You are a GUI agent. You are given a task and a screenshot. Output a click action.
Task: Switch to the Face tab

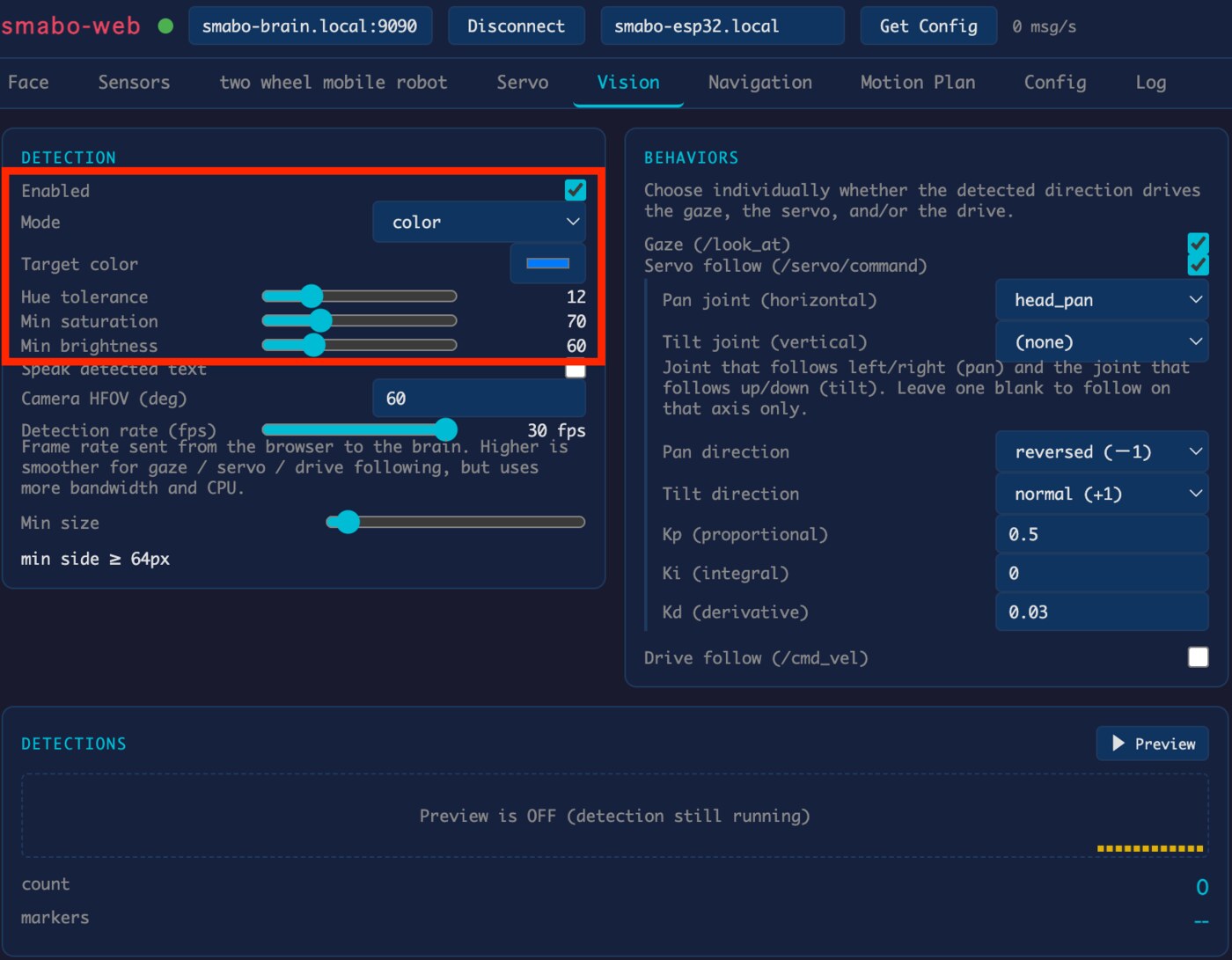coord(28,83)
